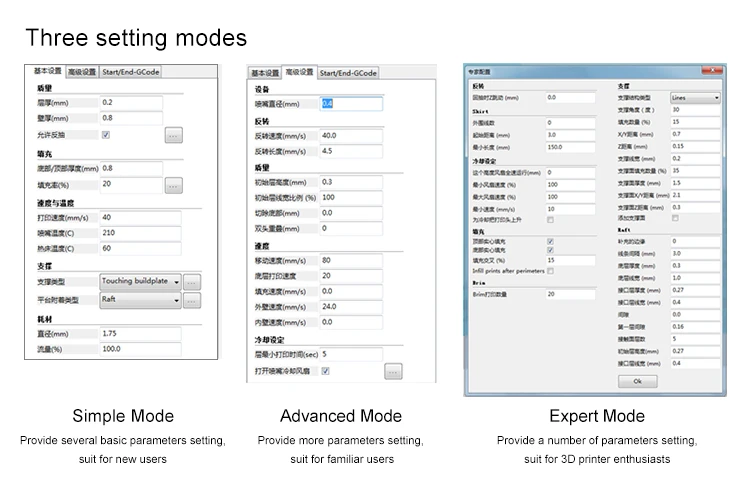This screenshot has height=488, width=750.
Task: Click Expert support angle field showing 30
Action: [x=695, y=110]
